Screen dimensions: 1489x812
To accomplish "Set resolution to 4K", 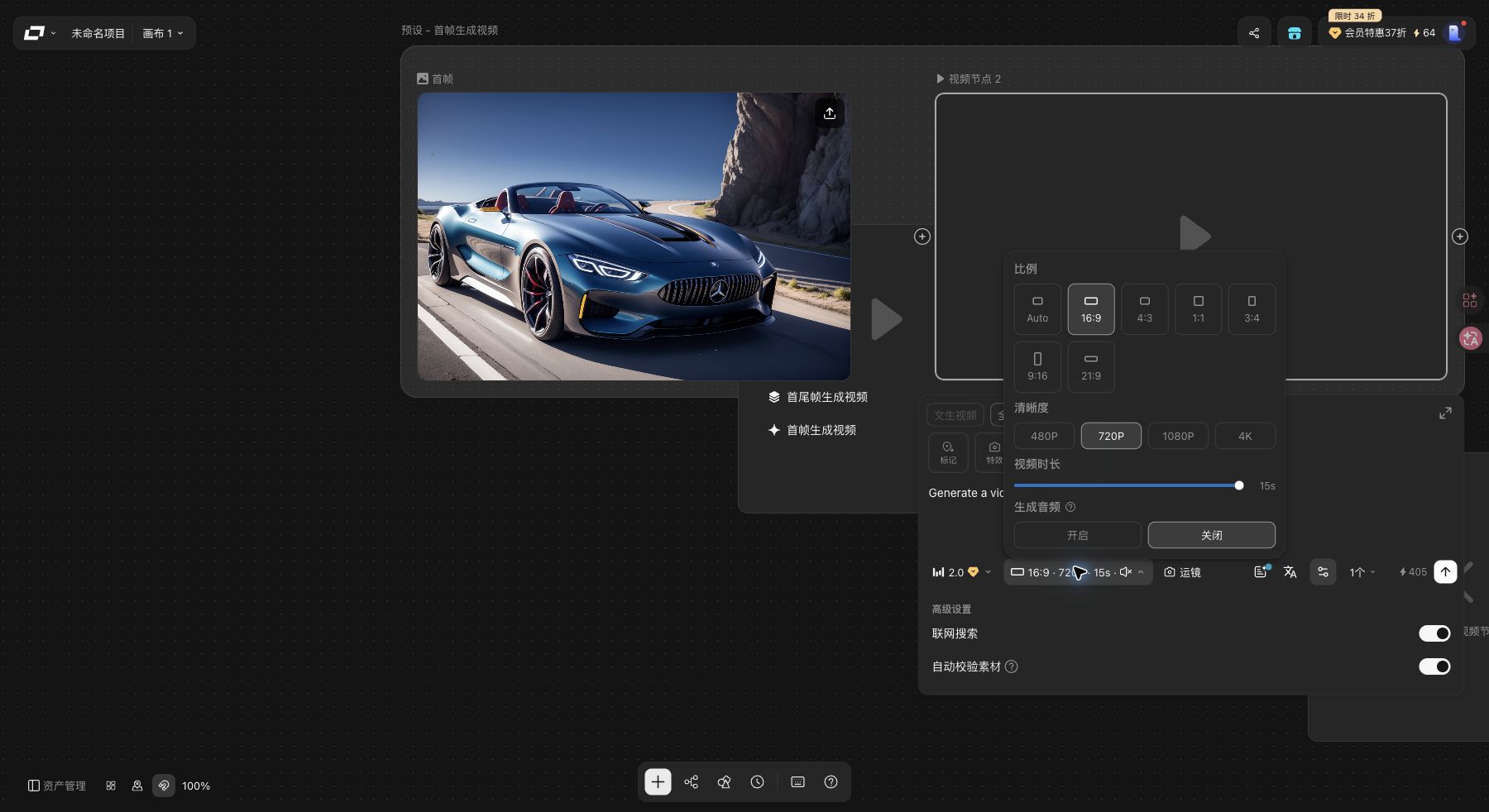I will tap(1245, 436).
